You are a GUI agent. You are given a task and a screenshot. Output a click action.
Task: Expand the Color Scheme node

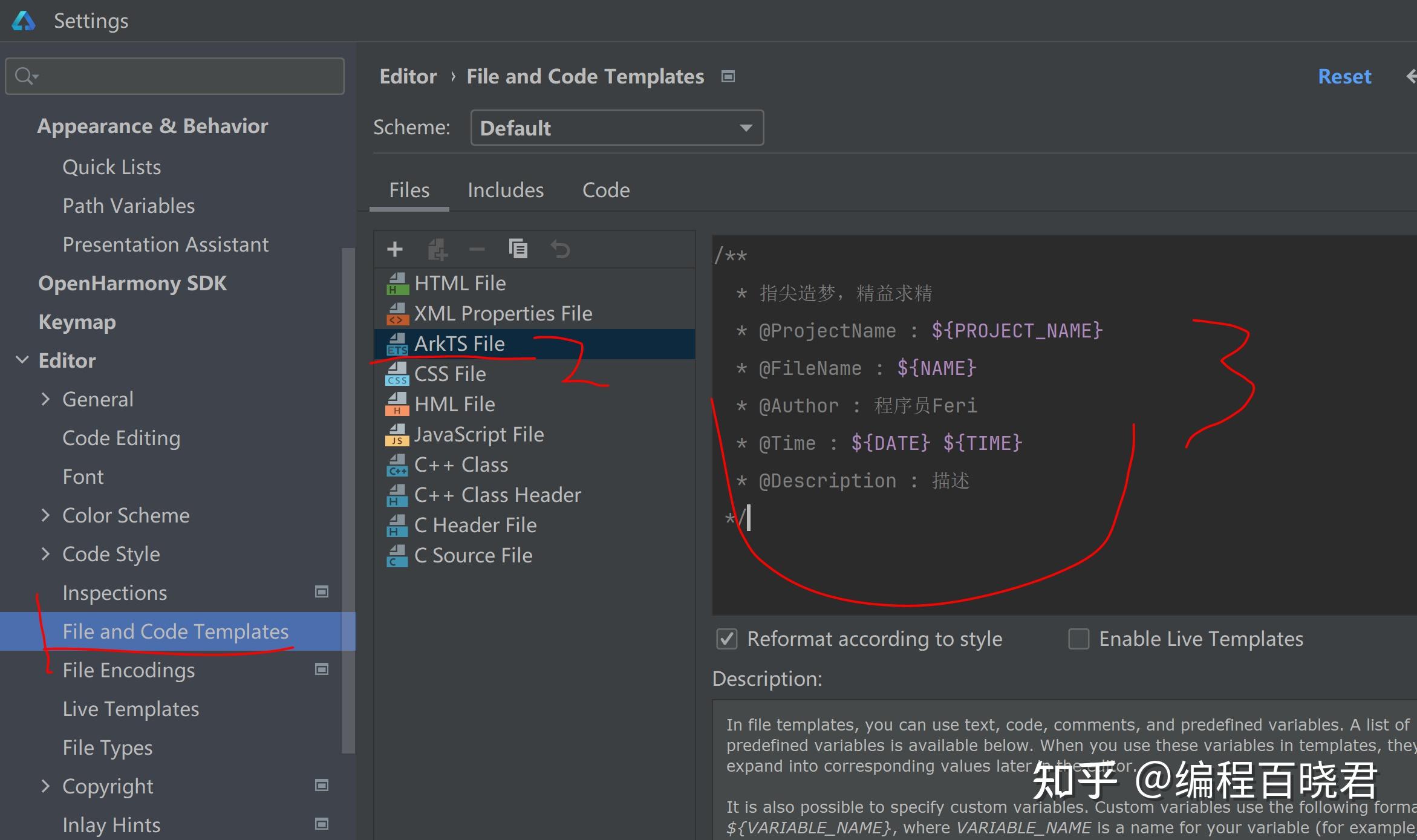45,515
